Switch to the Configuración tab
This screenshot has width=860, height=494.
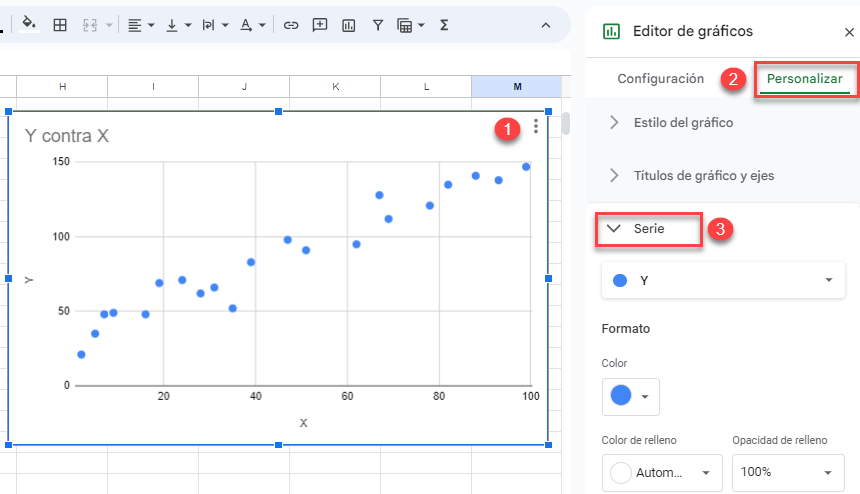click(x=660, y=78)
